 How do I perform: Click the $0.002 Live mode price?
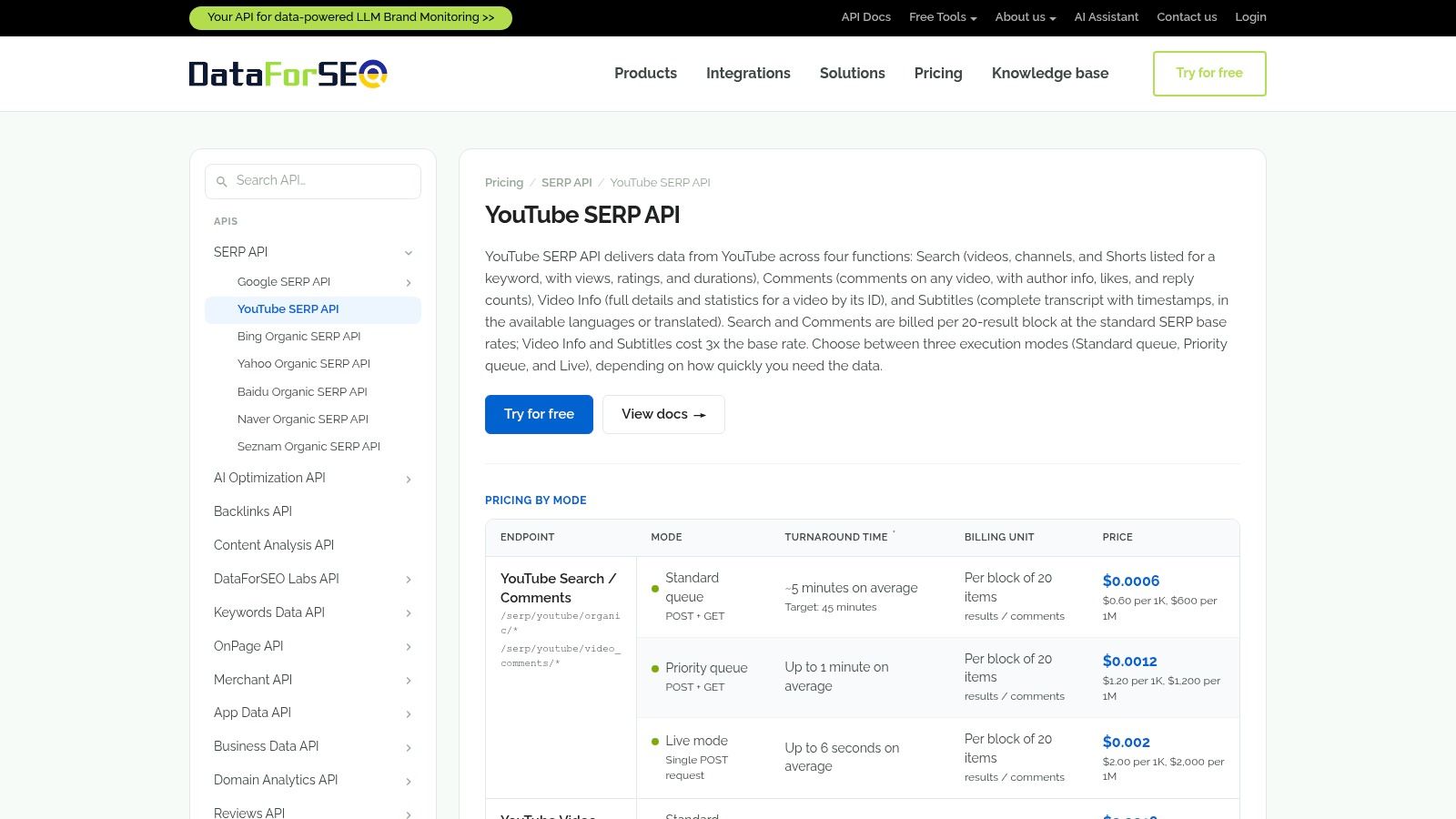(1127, 743)
